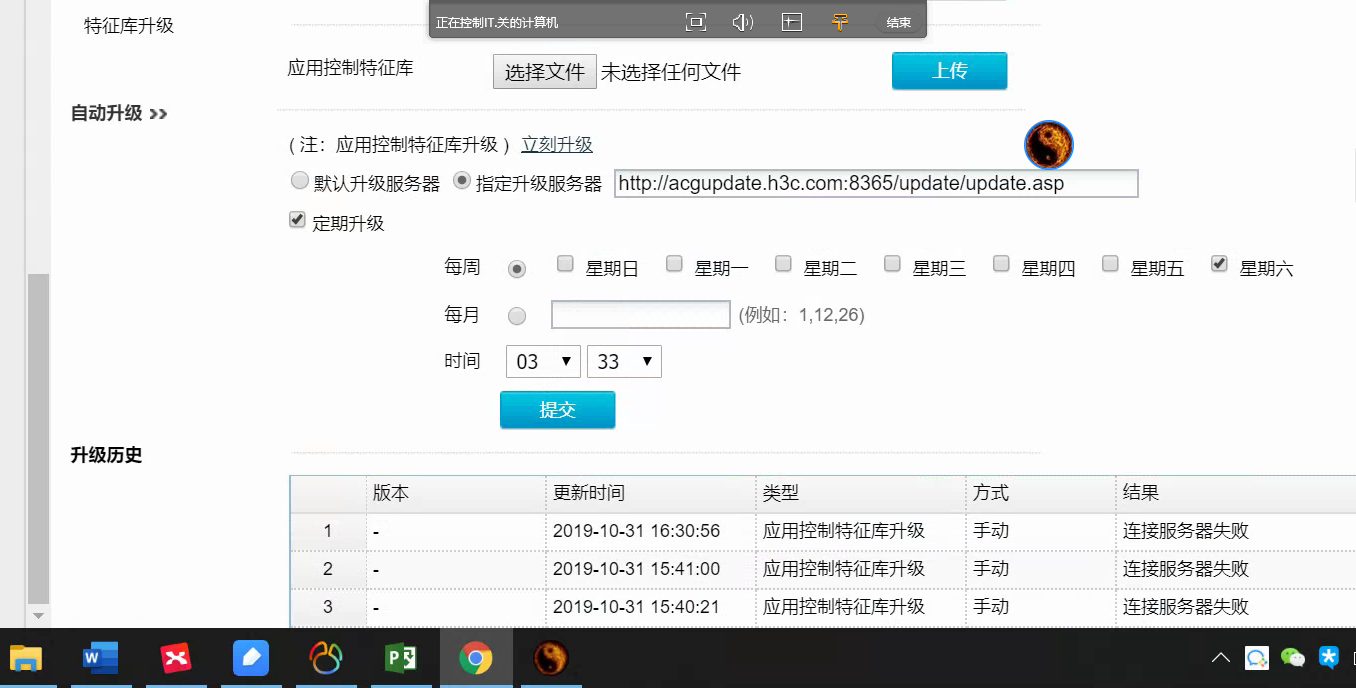Click the scrollbar down arrow in left pane

point(38,616)
